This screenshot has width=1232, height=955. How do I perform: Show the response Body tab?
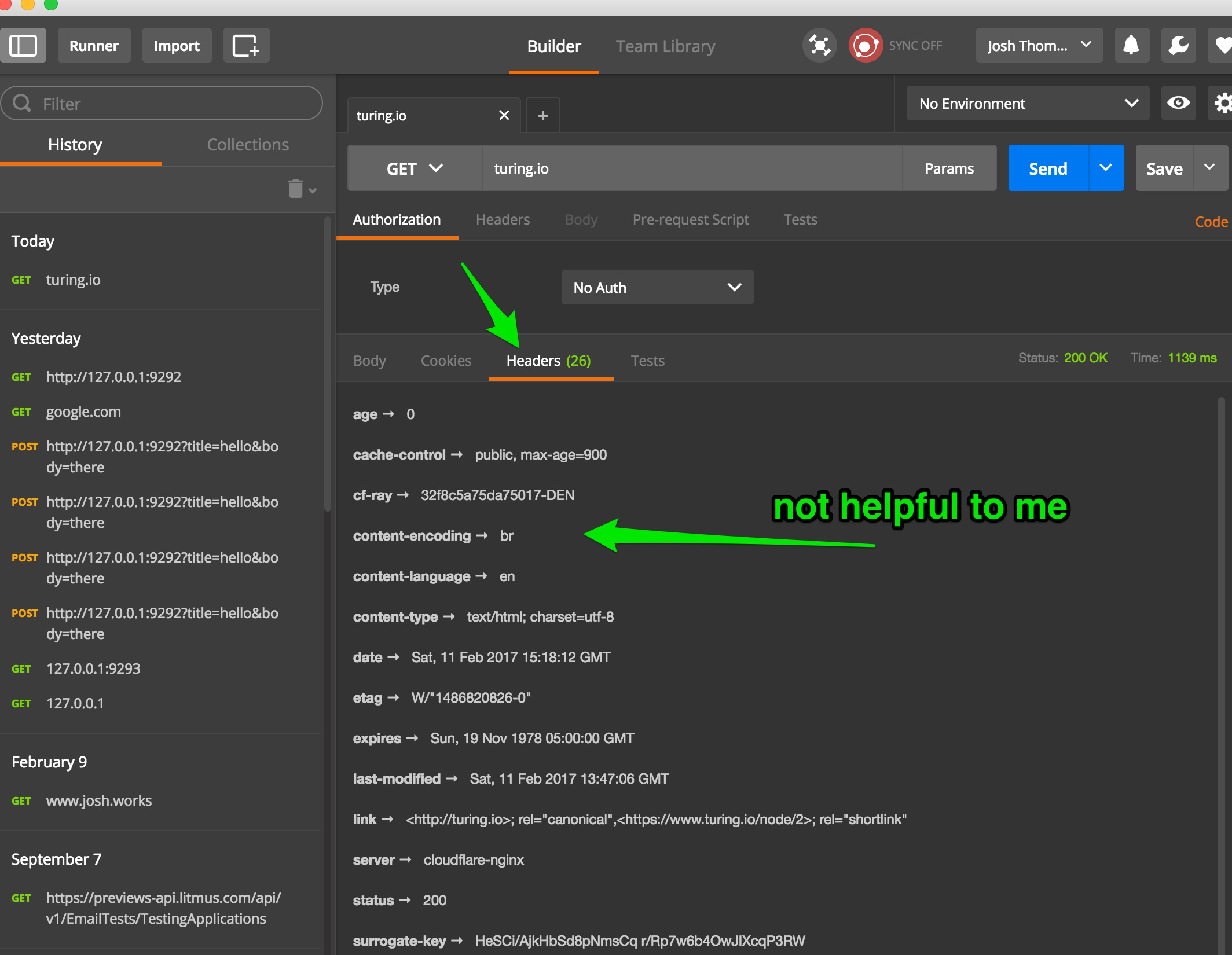click(x=369, y=361)
